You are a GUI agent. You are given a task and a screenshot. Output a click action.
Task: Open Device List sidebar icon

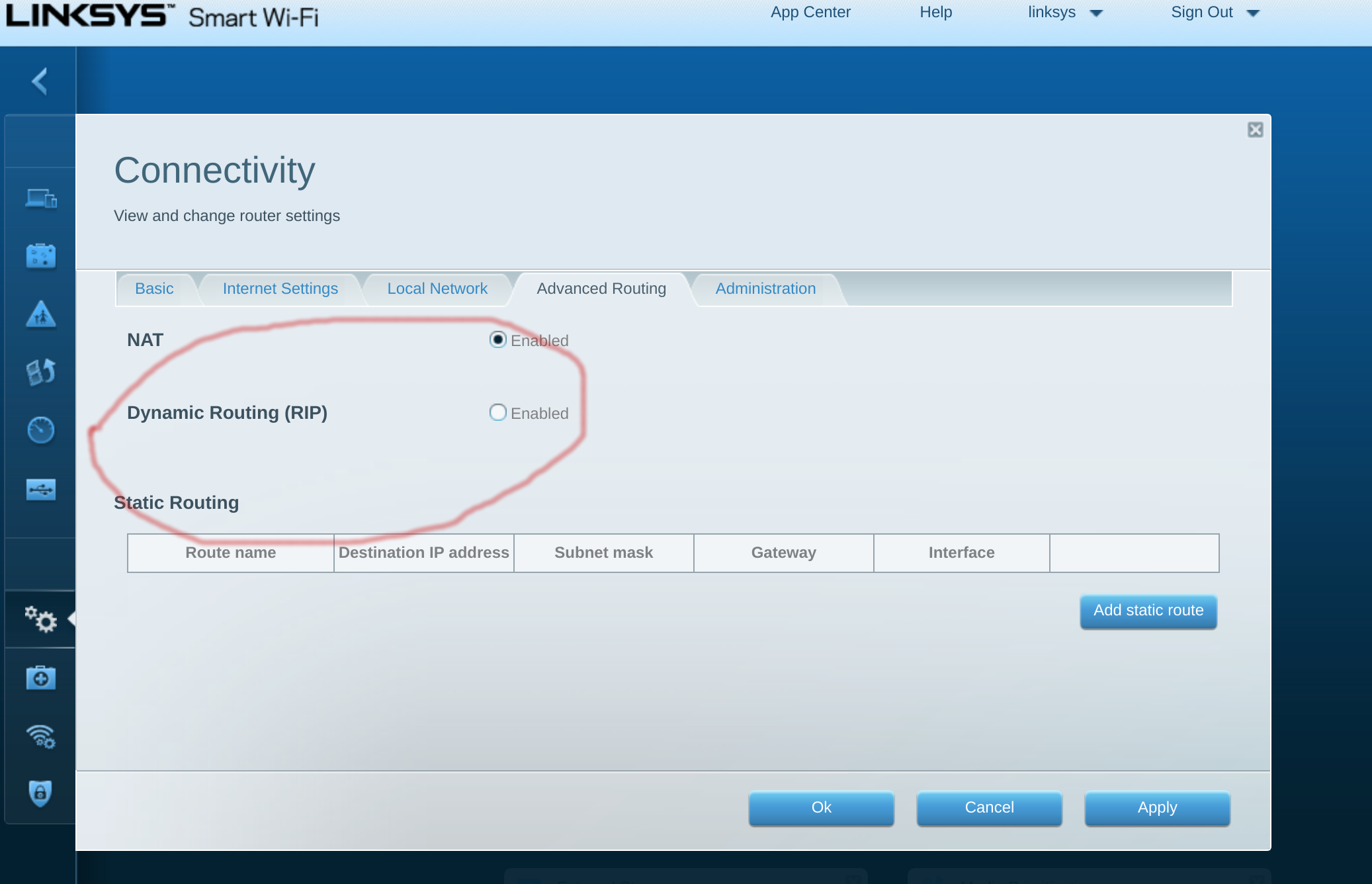[x=41, y=198]
